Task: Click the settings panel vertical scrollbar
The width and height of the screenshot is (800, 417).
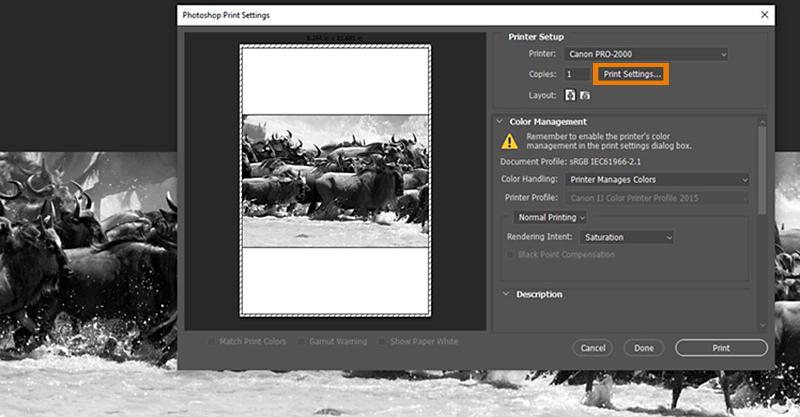Action: tap(762, 170)
